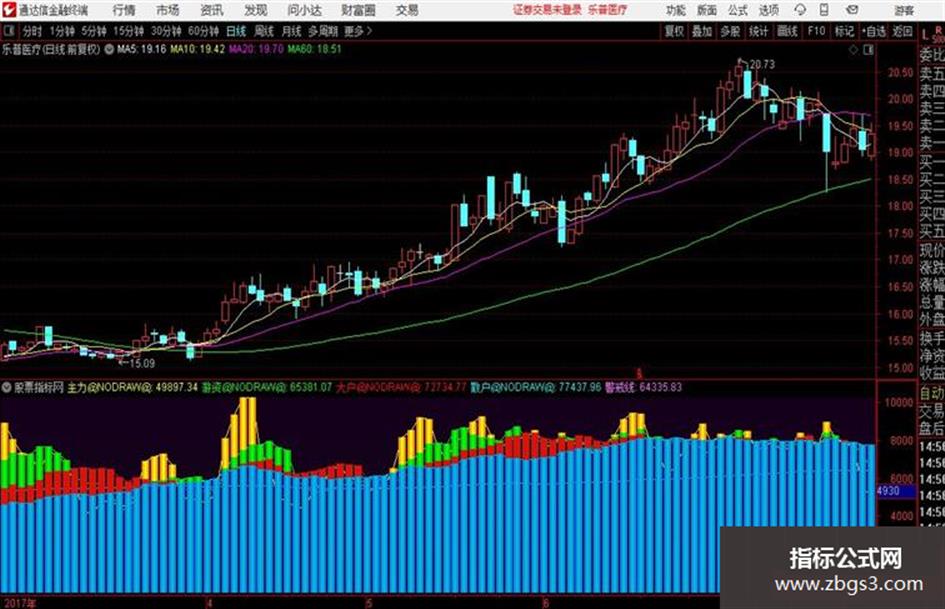
Task: Click the 警戒线 64335.83 label
Action: point(644,387)
